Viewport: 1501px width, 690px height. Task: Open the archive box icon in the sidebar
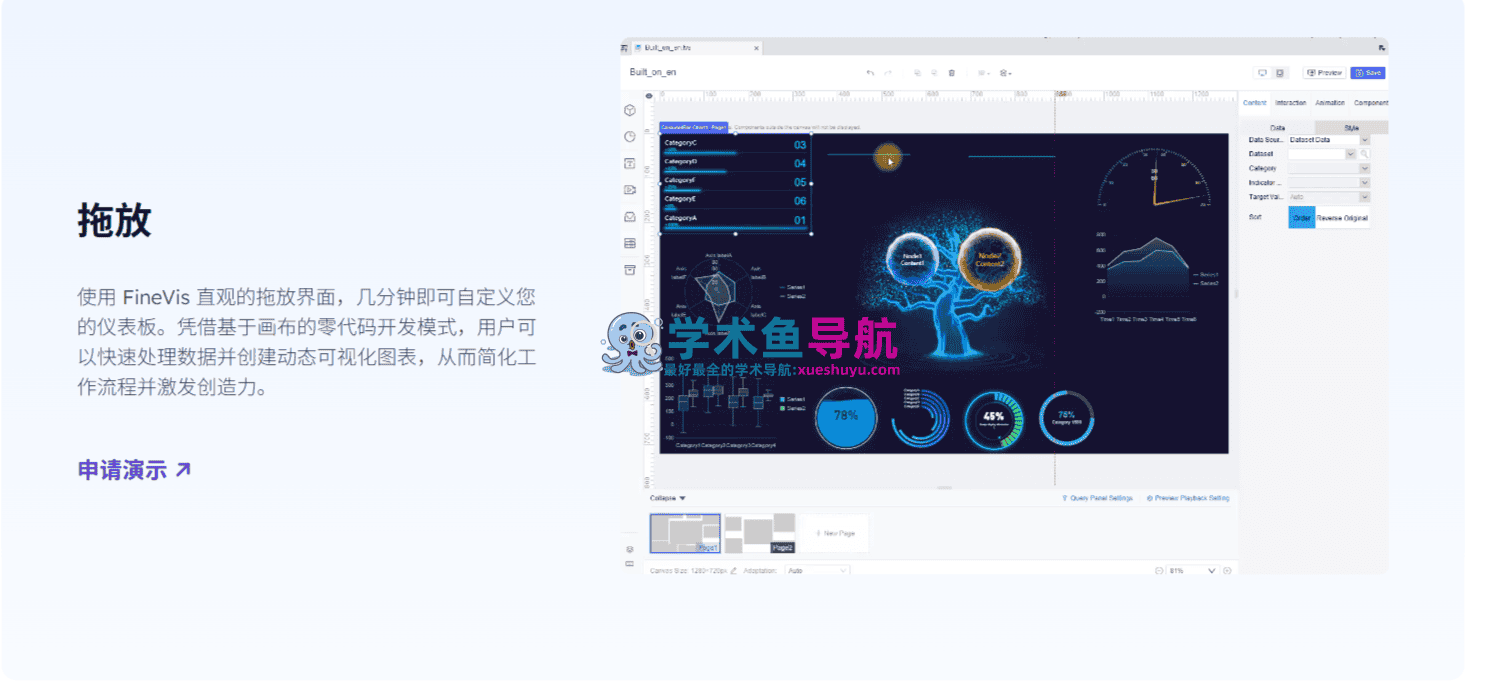point(630,270)
